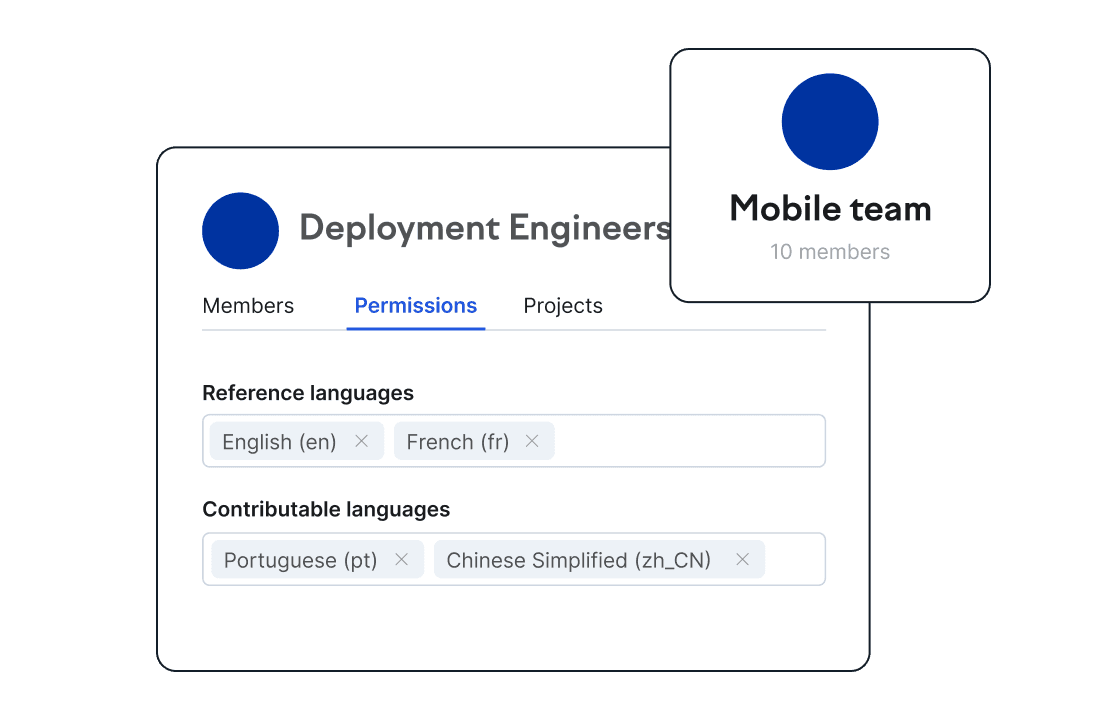
Task: Remove the Portuguese (pt) language tag
Action: [x=401, y=560]
